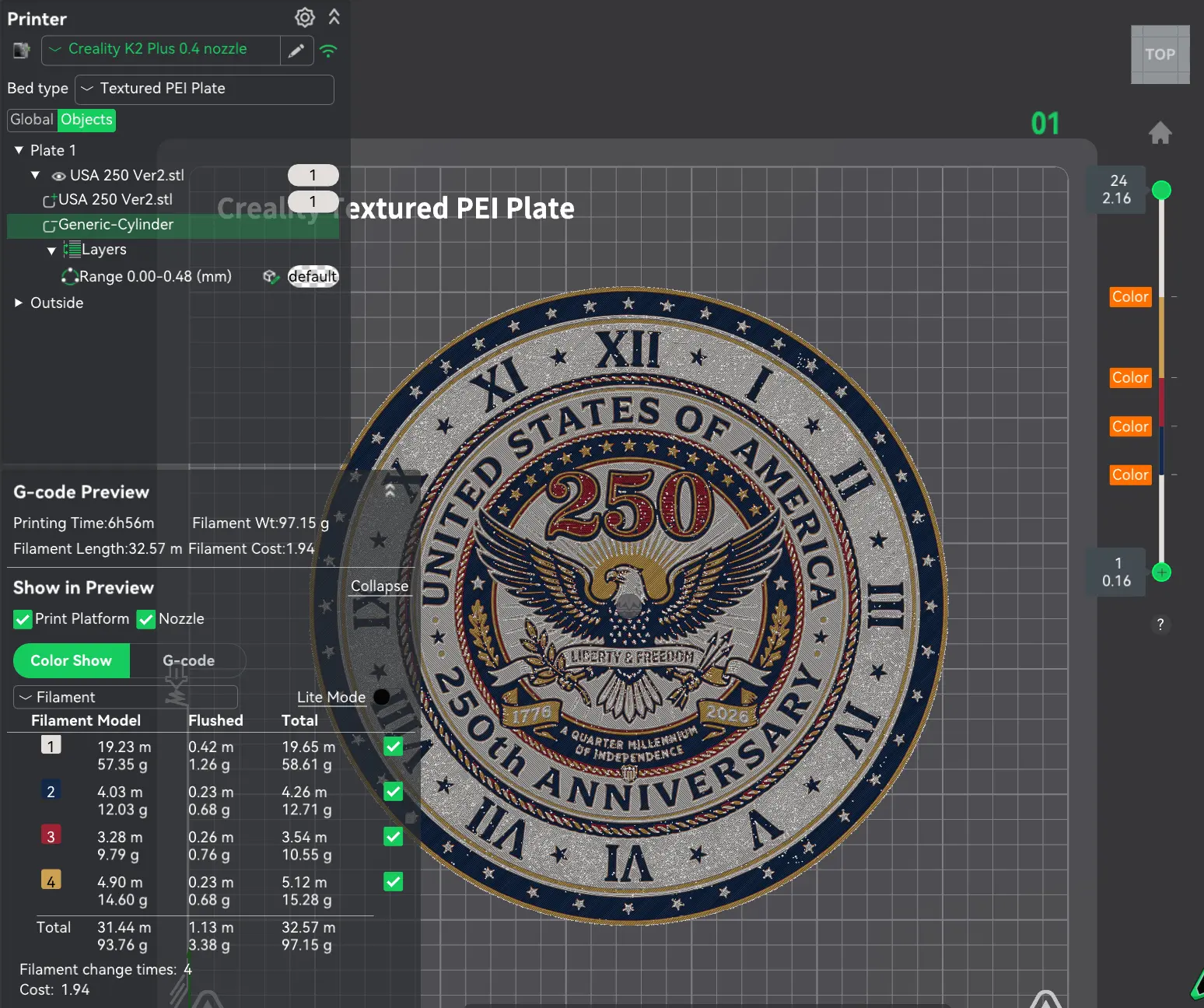Click the layer 24 / 2.16 label
Screen dimensions: 1204x1008
click(1117, 190)
